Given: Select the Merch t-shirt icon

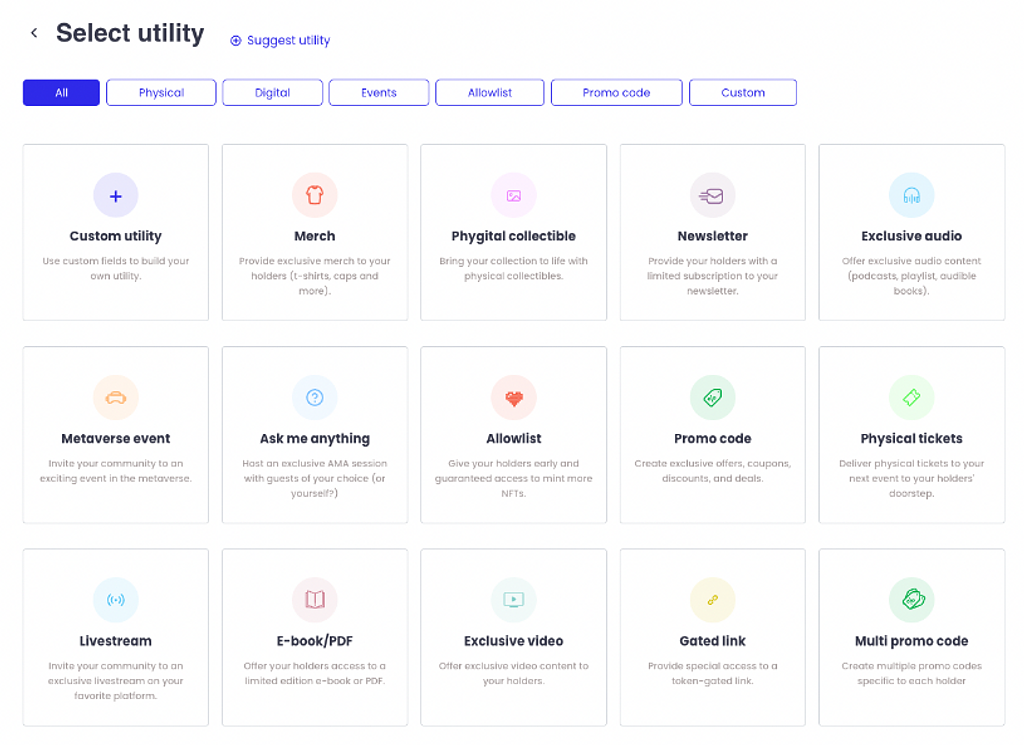Looking at the screenshot, I should point(314,196).
